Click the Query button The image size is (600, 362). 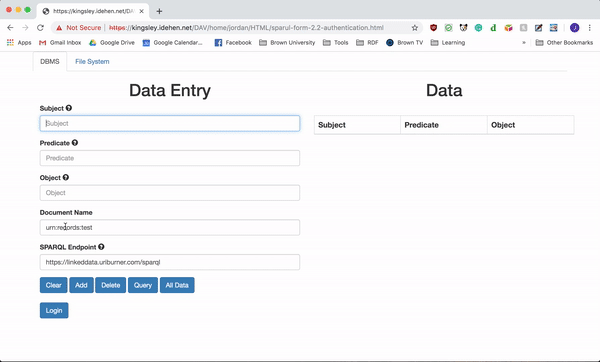[x=143, y=285]
